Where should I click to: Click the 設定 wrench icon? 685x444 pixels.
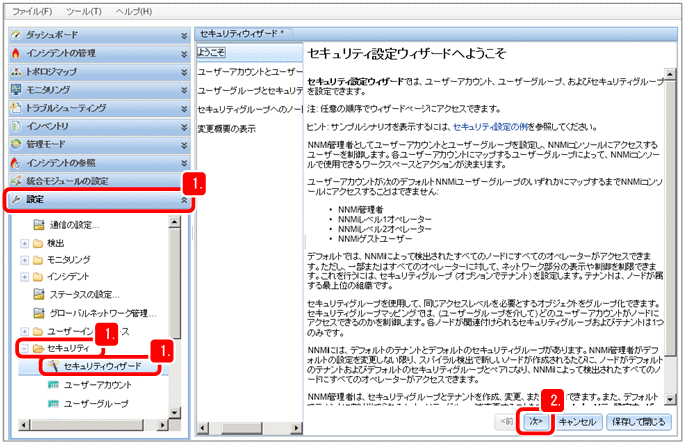(x=16, y=199)
